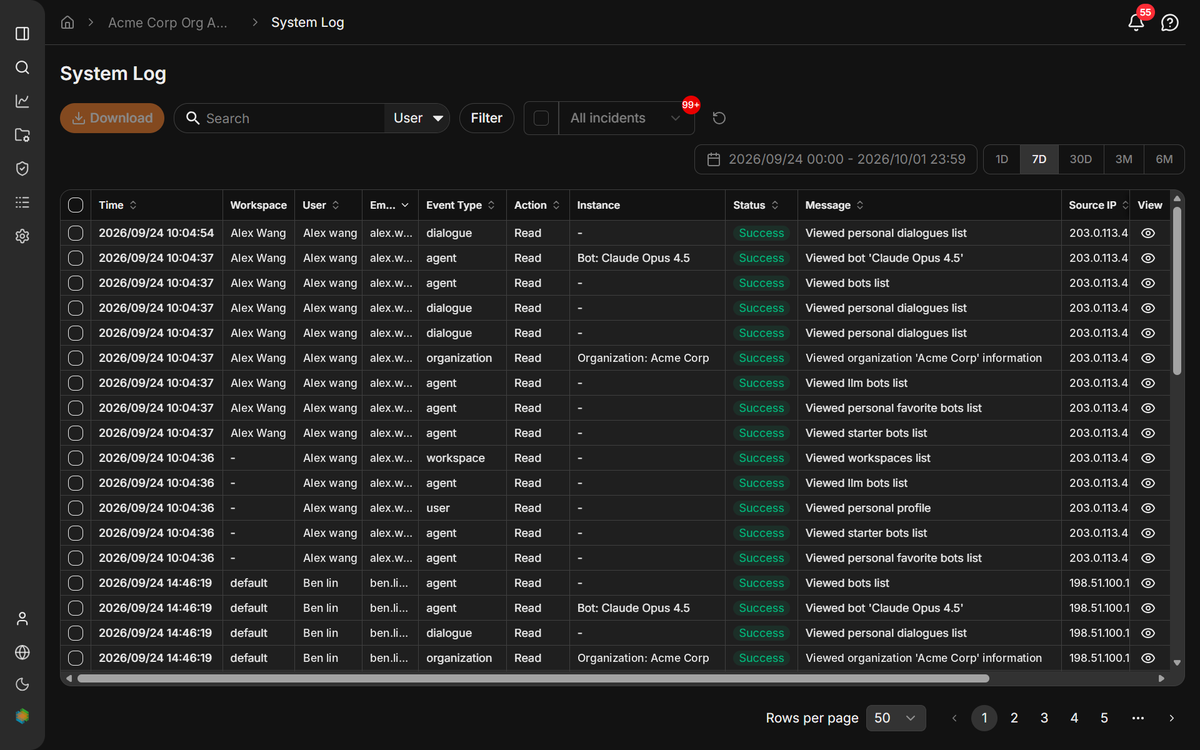1200x750 pixels.
Task: Go to next page arrow
Action: [1171, 718]
